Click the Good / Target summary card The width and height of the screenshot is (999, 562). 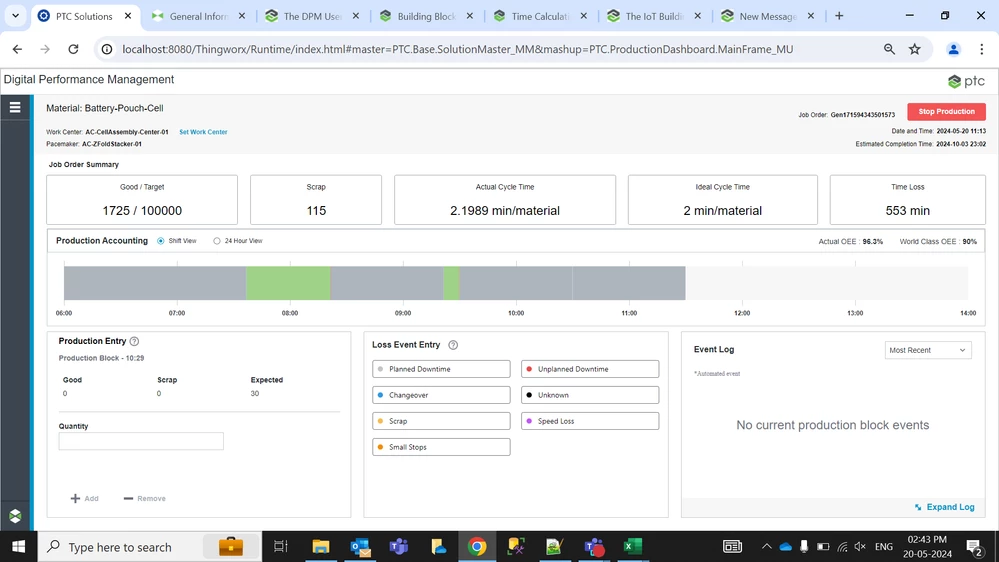point(142,200)
